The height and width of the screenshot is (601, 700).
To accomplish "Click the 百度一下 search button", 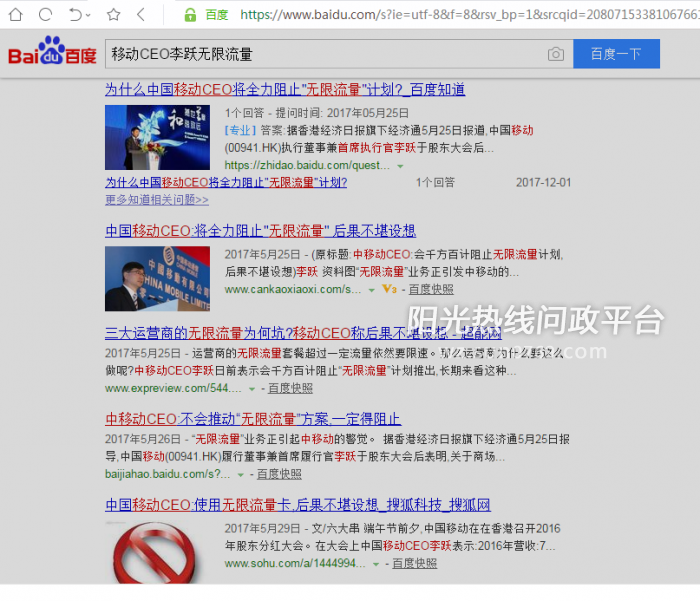I will 616,54.
